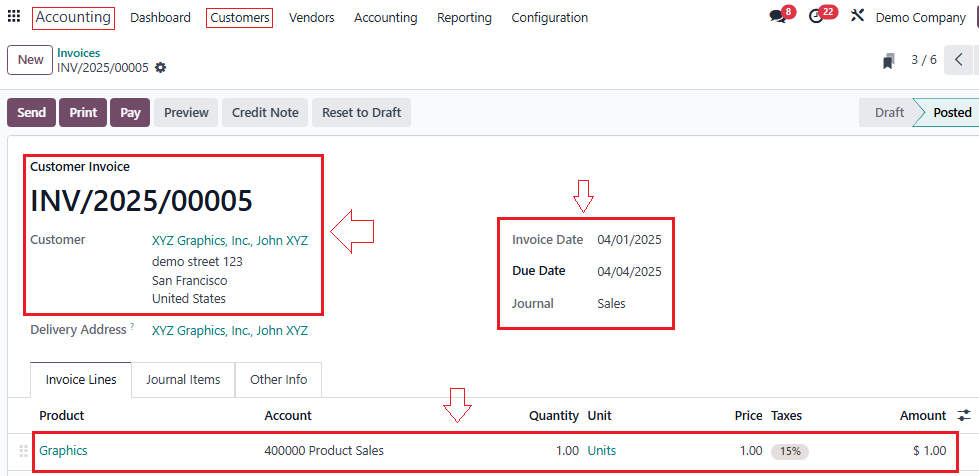Go to previous record arrow
Viewport: 979px width, 476px height.
959,60
